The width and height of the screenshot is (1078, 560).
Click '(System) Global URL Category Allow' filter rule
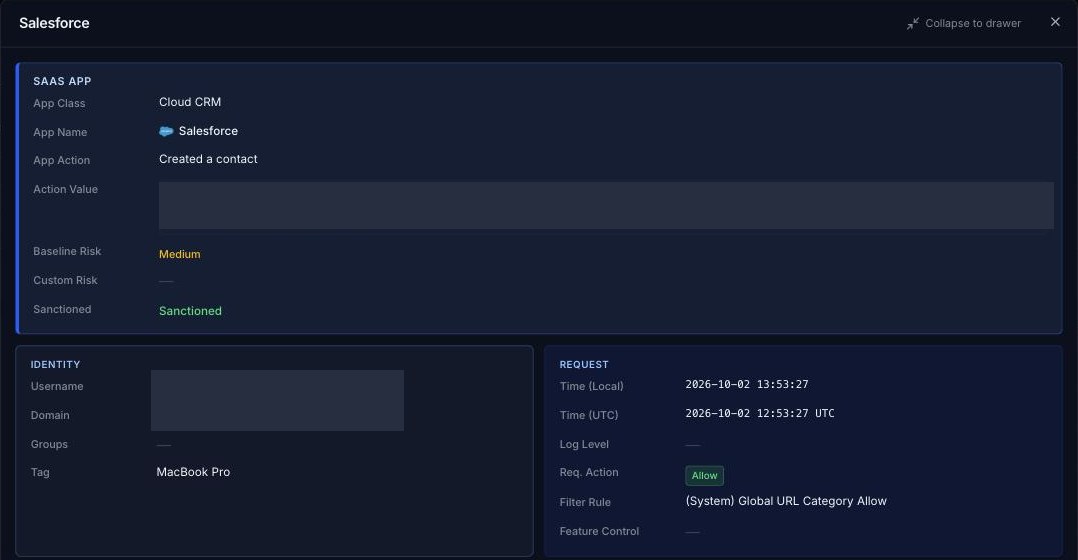[786, 501]
